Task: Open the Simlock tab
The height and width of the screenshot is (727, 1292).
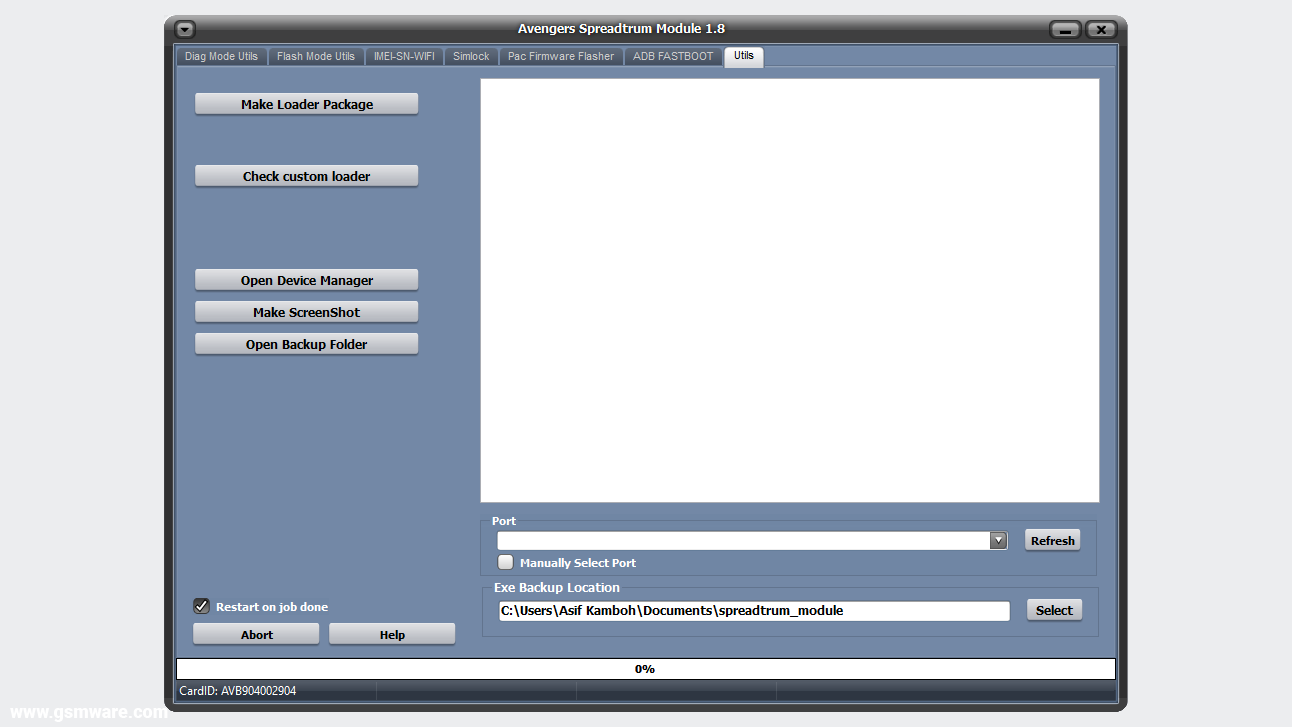Action: click(x=470, y=56)
